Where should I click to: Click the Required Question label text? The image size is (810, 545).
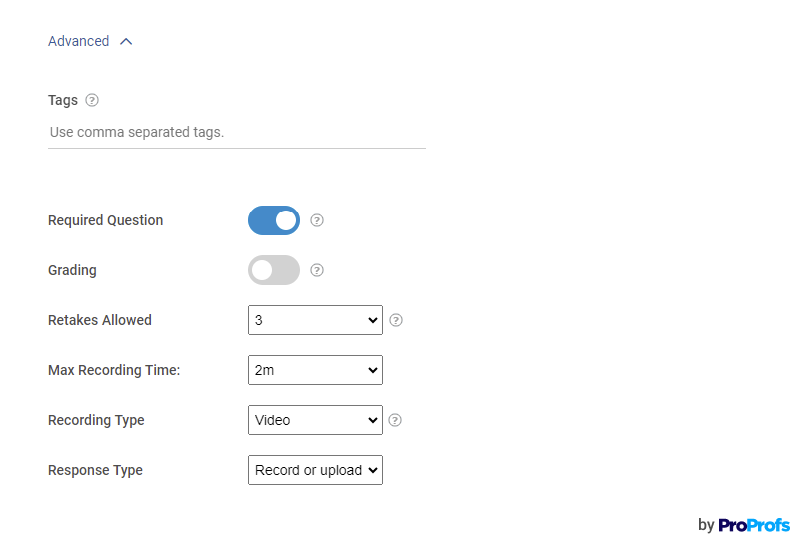(x=105, y=220)
